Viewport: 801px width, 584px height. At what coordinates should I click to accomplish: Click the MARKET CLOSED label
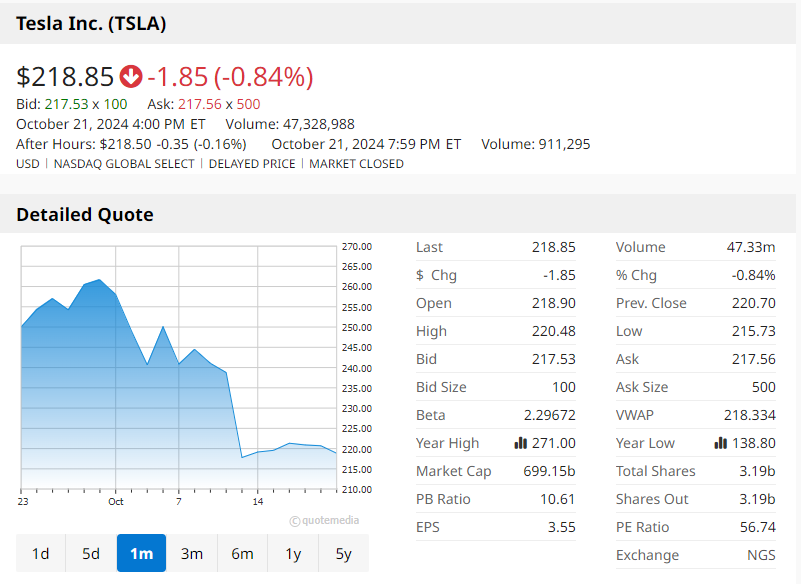356,164
